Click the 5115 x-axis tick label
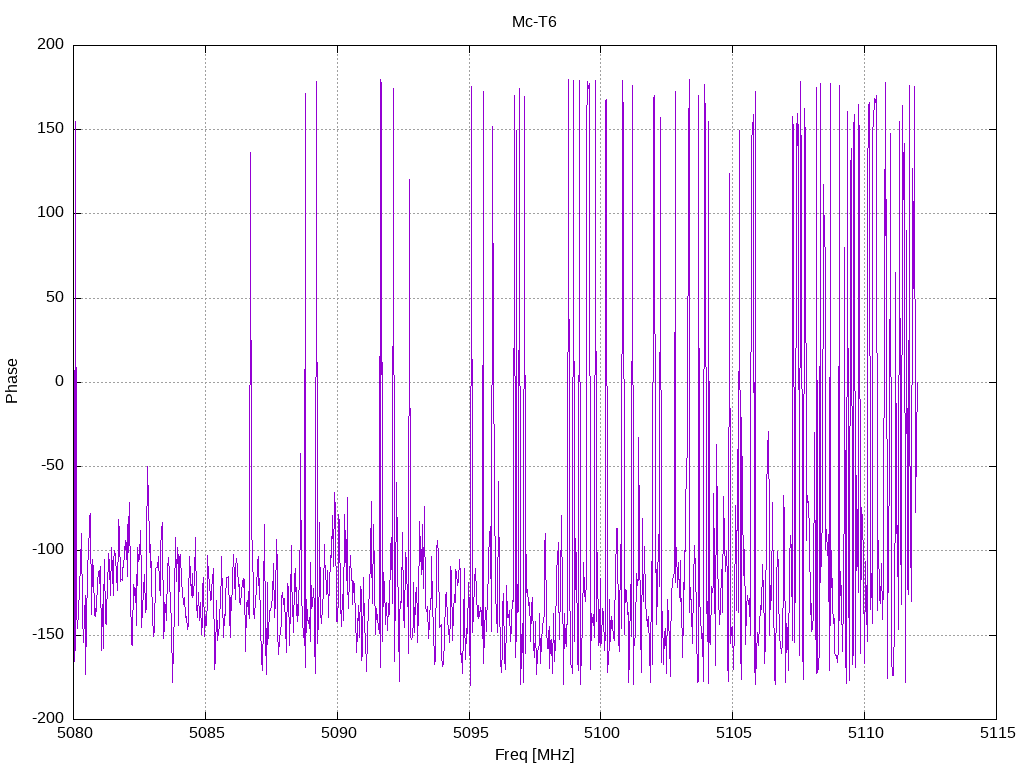The image size is (1024, 768). [x=997, y=733]
